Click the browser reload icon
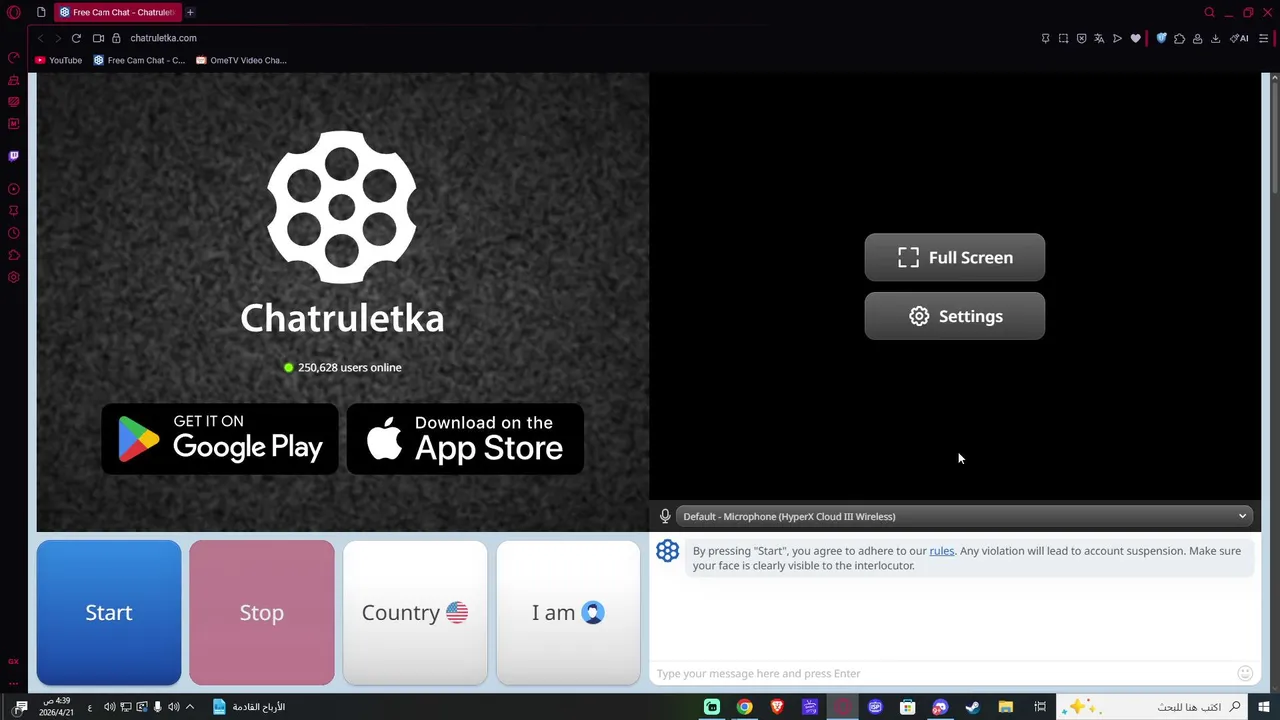 (x=76, y=38)
